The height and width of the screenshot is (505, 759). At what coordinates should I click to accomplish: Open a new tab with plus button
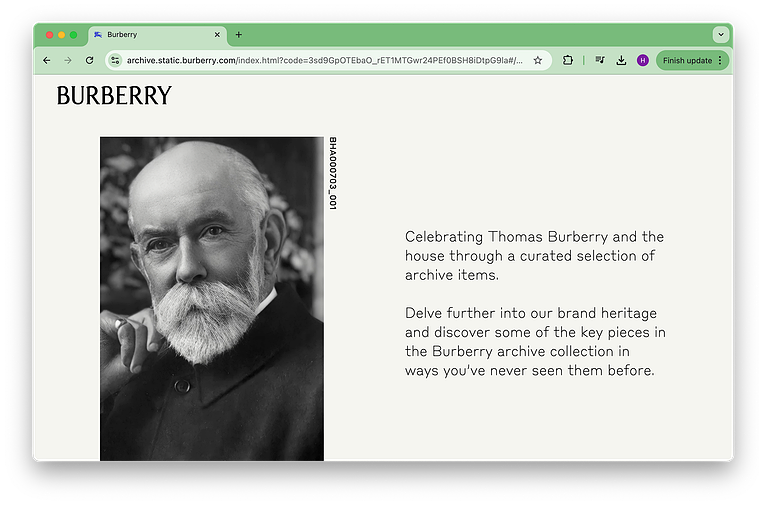(239, 35)
